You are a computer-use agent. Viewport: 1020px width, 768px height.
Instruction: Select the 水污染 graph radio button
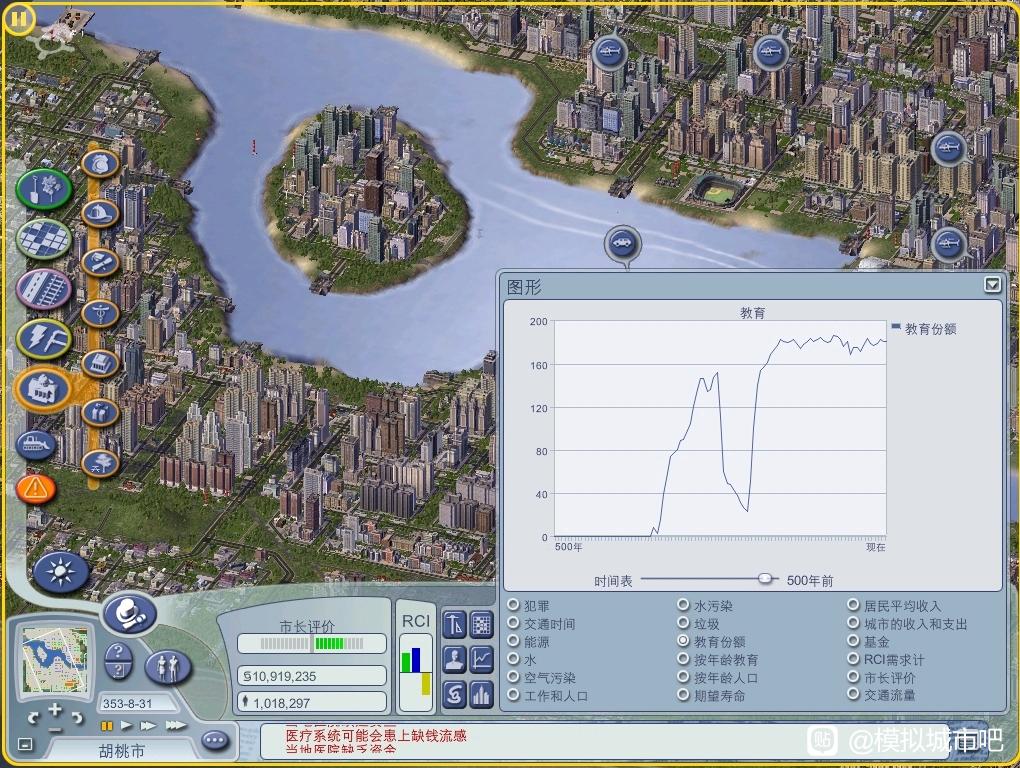(684, 605)
